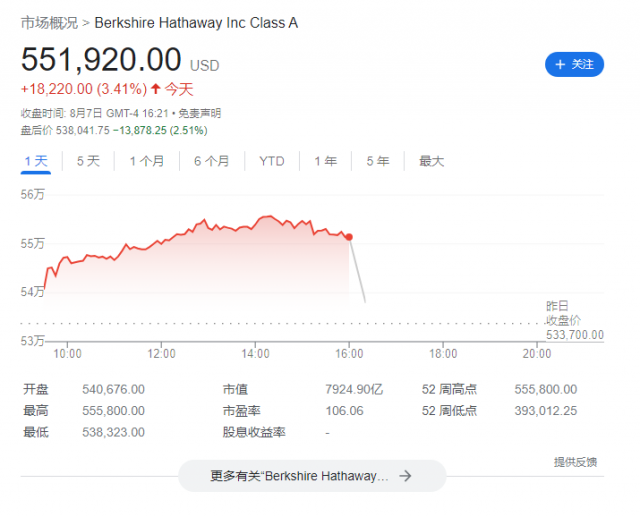Screen dimensions: 640x517
Task: Open 更多有关 Berkshire Hathaway button
Action: coord(312,476)
